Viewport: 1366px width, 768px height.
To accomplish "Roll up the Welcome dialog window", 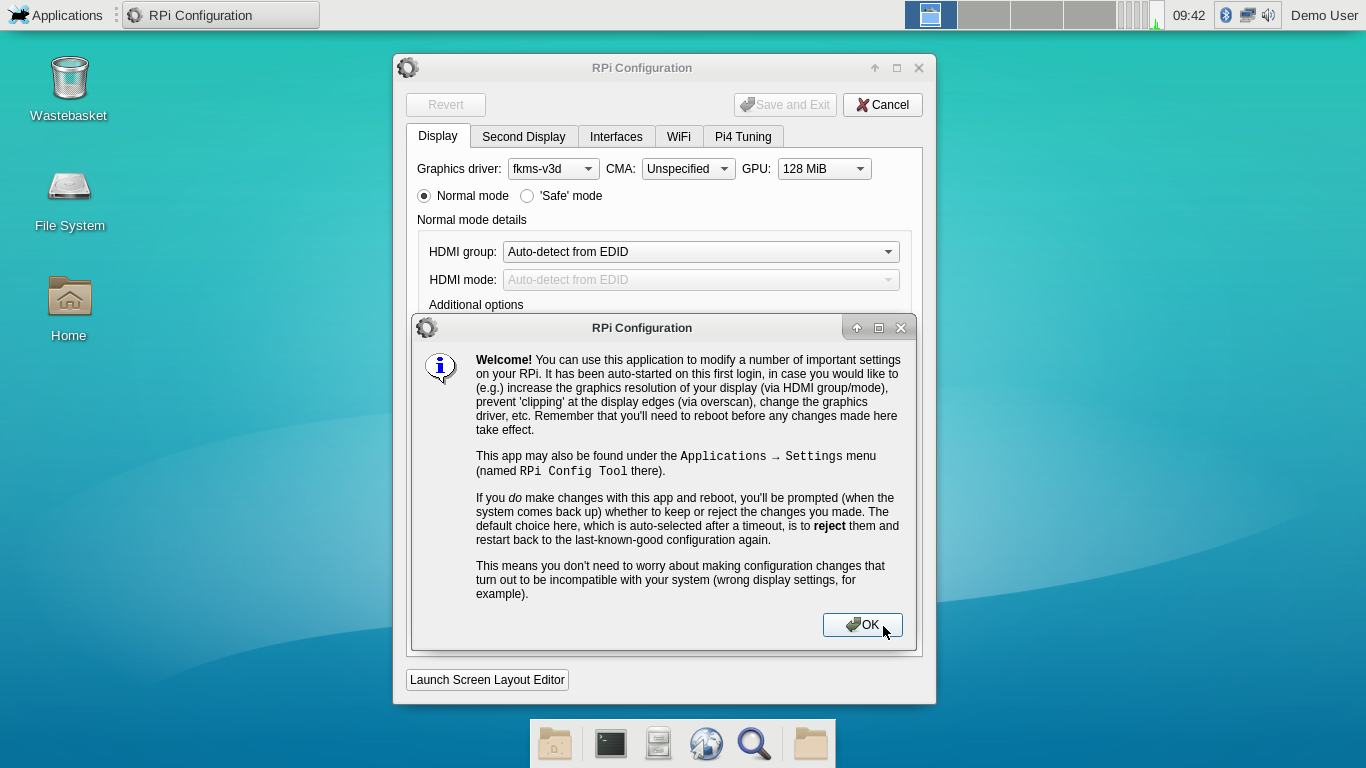I will point(857,328).
